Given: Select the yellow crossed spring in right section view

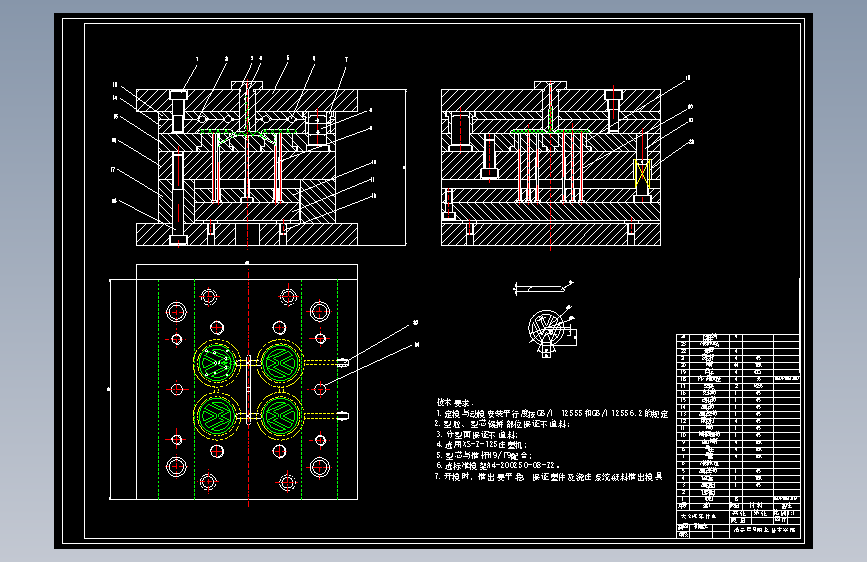Looking at the screenshot, I should click(x=642, y=174).
